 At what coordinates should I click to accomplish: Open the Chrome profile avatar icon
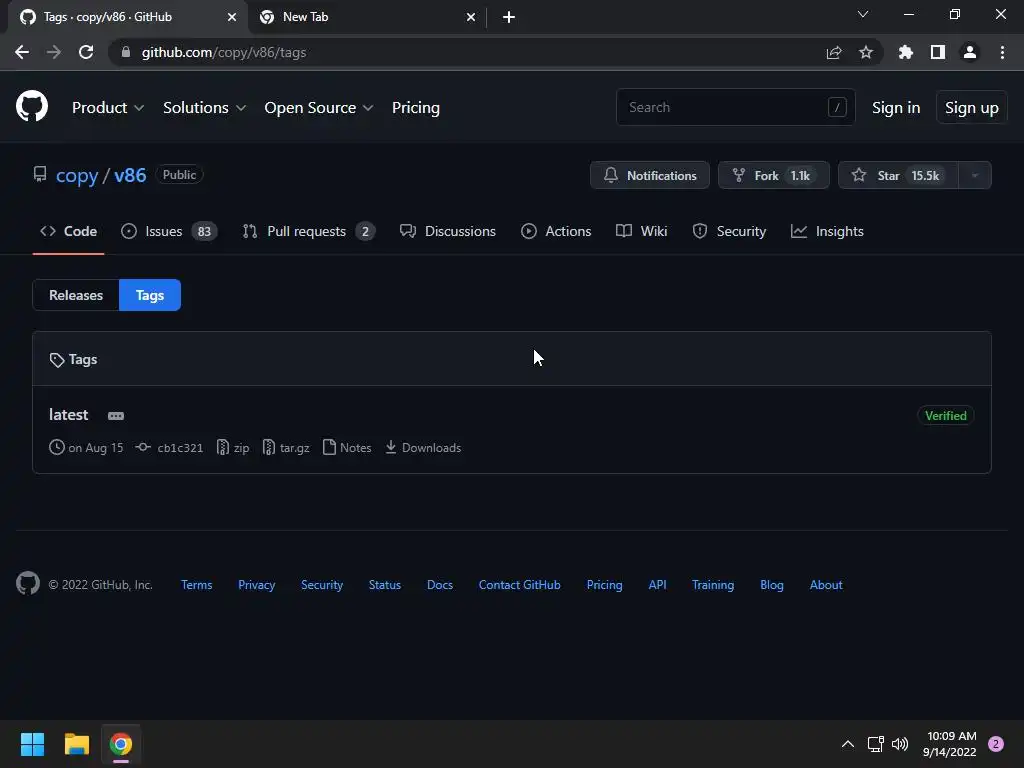[x=970, y=52]
